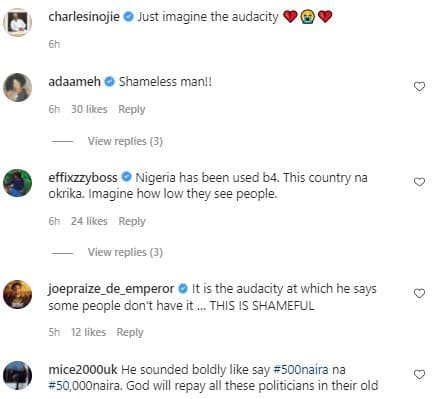432x399 pixels.
Task: View the 12 likes on joepraize's comment
Action: 88,332
